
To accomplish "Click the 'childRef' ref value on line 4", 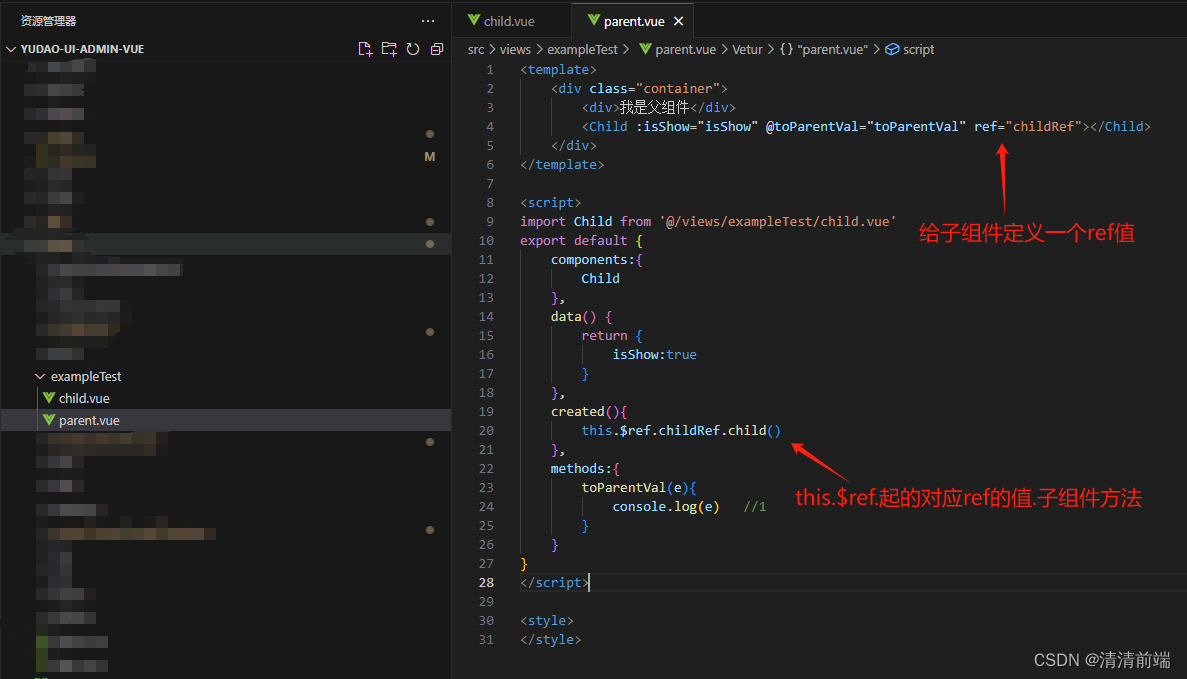I will (1043, 126).
